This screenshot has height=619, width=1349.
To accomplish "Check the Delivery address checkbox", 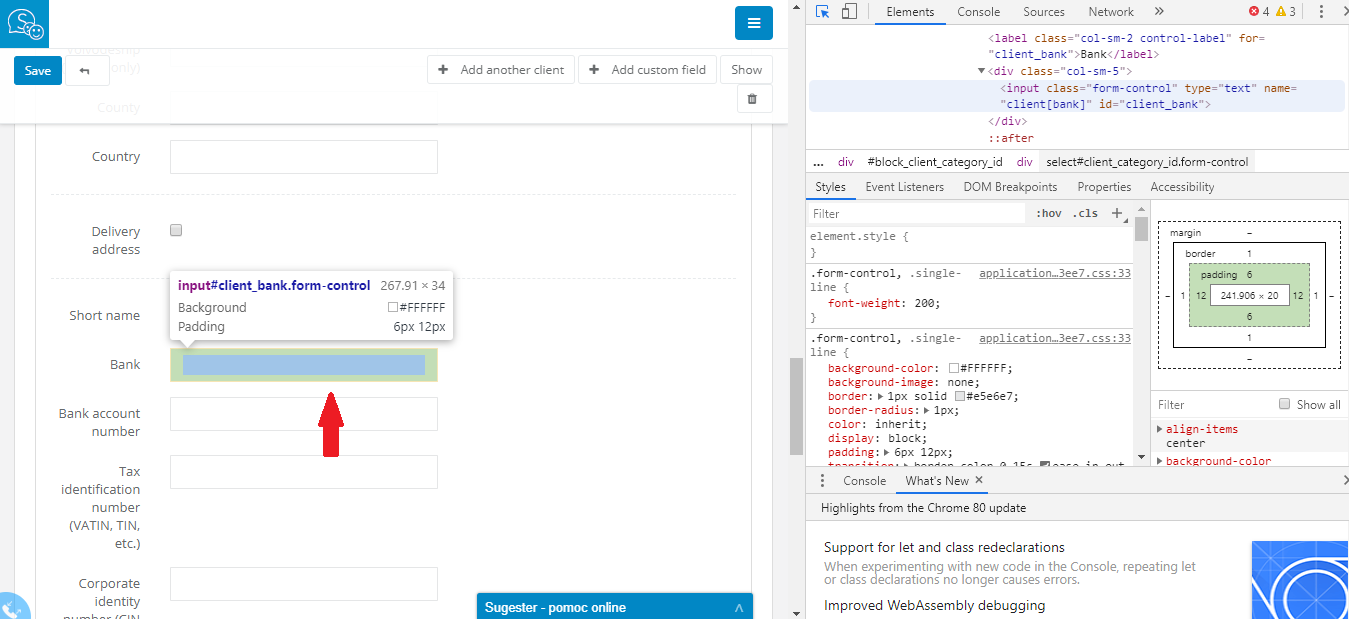I will pos(176,230).
